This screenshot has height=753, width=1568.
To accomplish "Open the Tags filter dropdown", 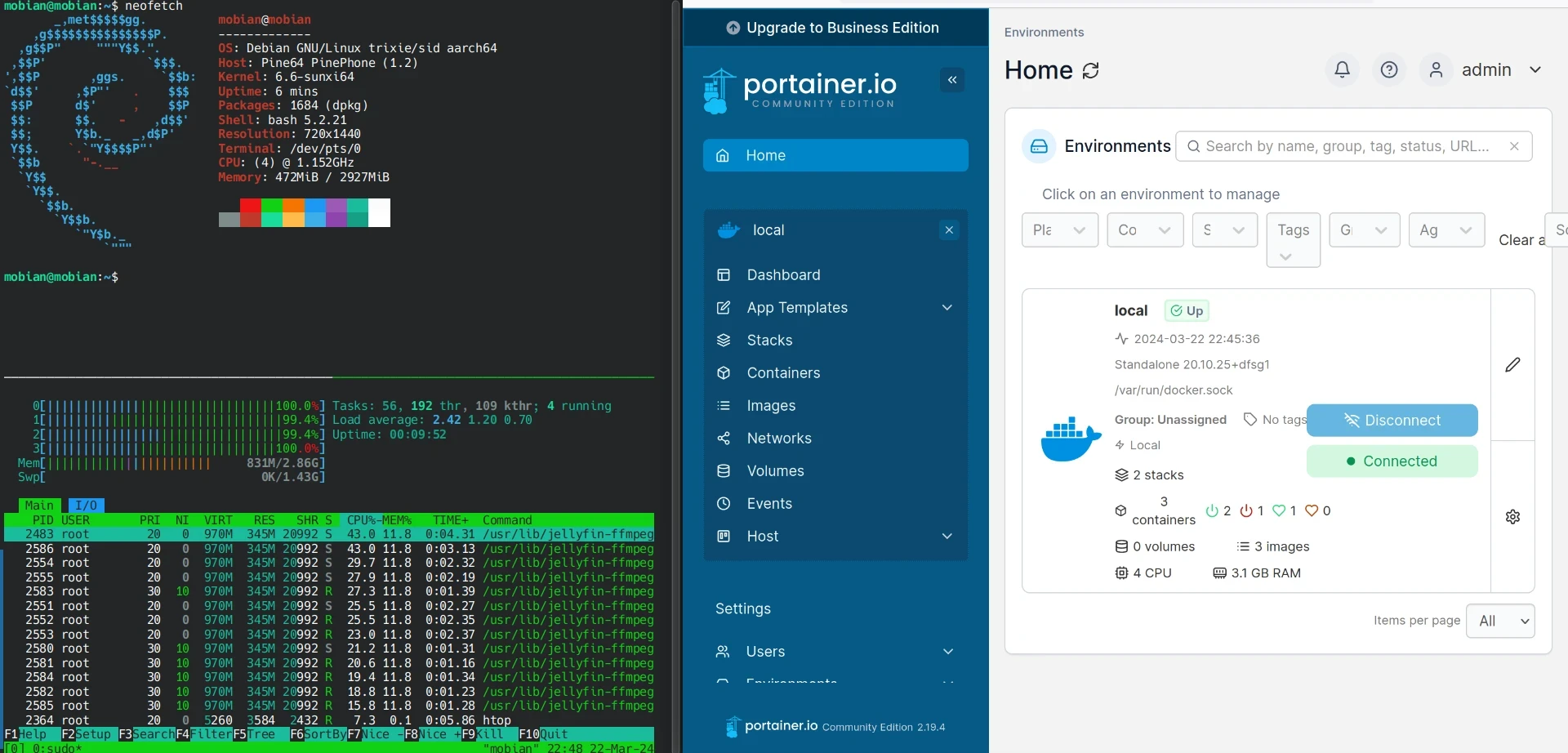I will point(1293,240).
